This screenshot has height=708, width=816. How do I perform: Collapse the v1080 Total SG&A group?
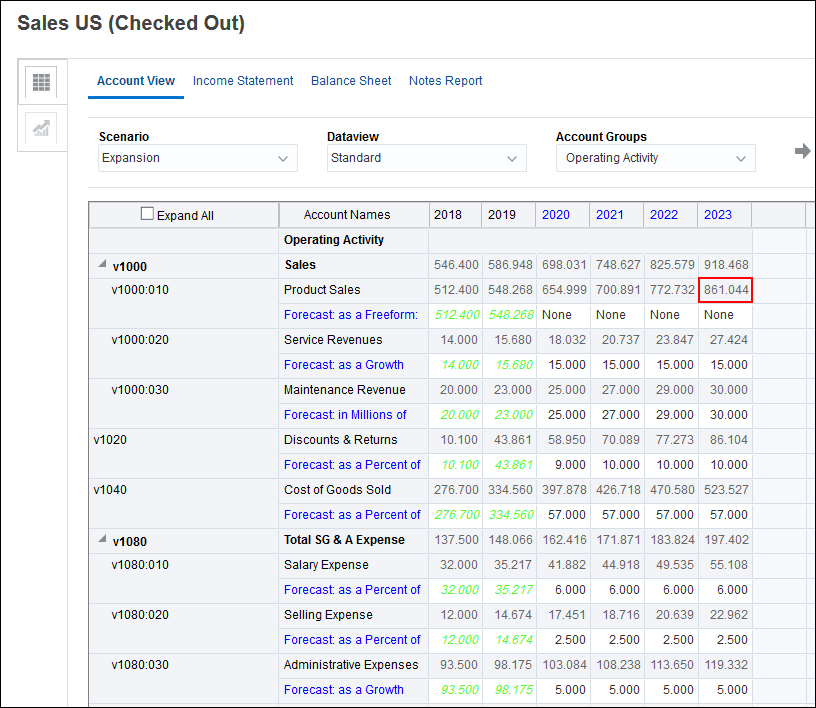tap(102, 540)
